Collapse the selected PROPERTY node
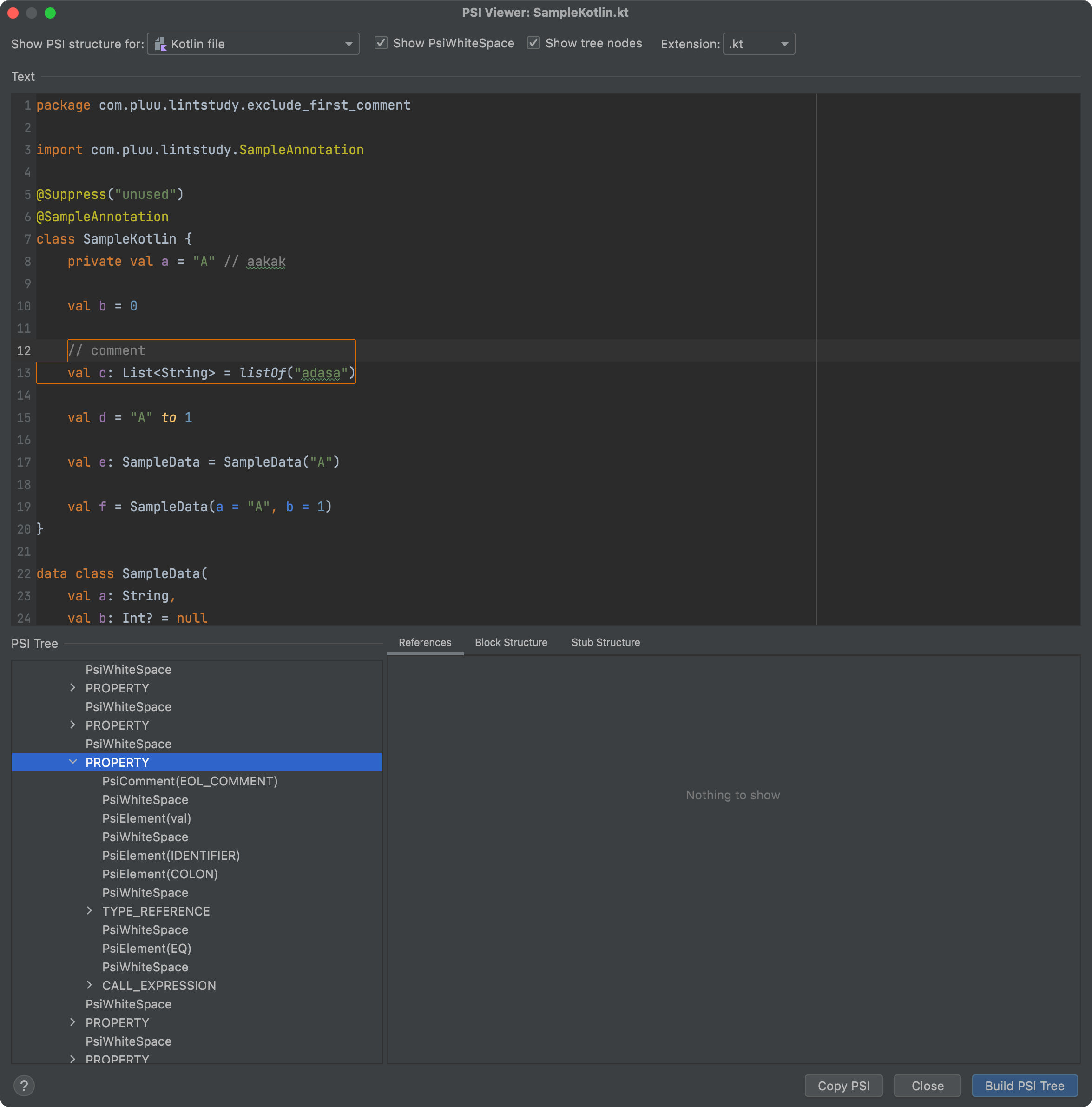Image resolution: width=1092 pixels, height=1107 pixels. point(73,762)
